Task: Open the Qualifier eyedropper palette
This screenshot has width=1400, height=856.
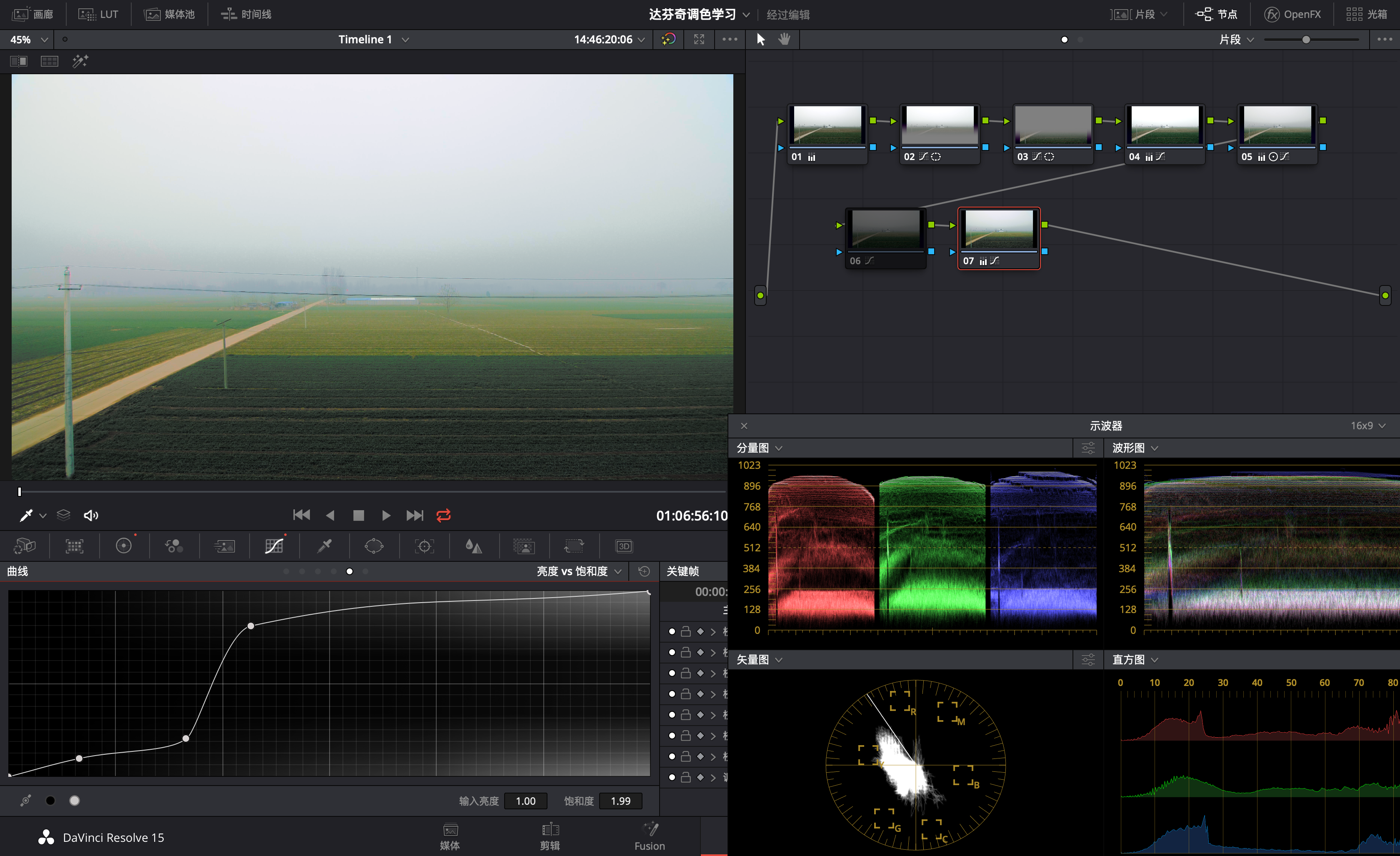Action: [325, 546]
